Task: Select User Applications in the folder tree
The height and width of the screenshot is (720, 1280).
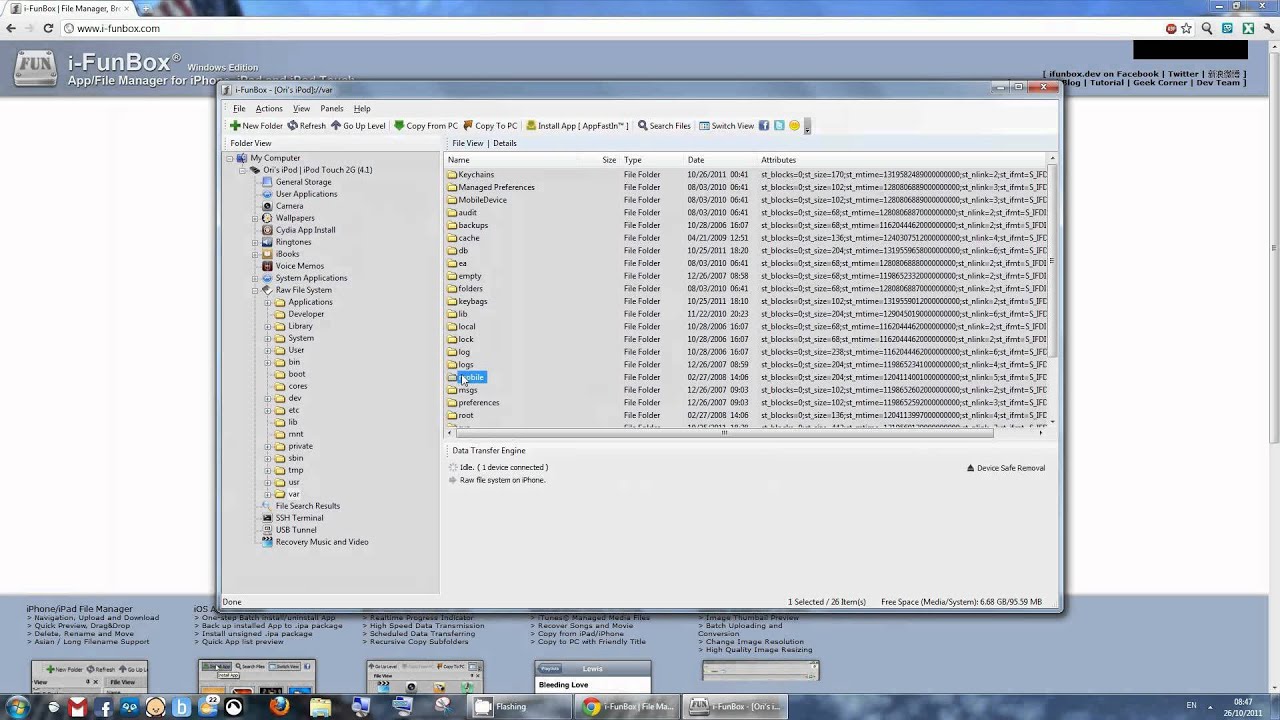Action: point(300,194)
